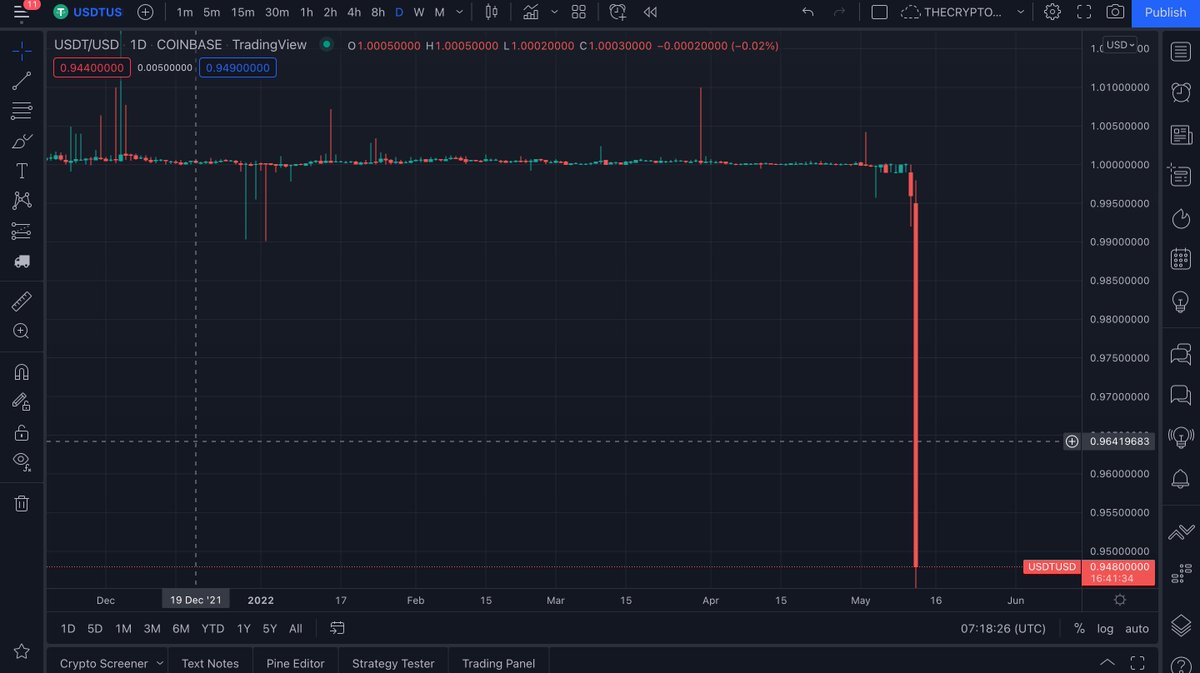Expand the indicators favorites dropdown arrow
The height and width of the screenshot is (673, 1200).
554,12
